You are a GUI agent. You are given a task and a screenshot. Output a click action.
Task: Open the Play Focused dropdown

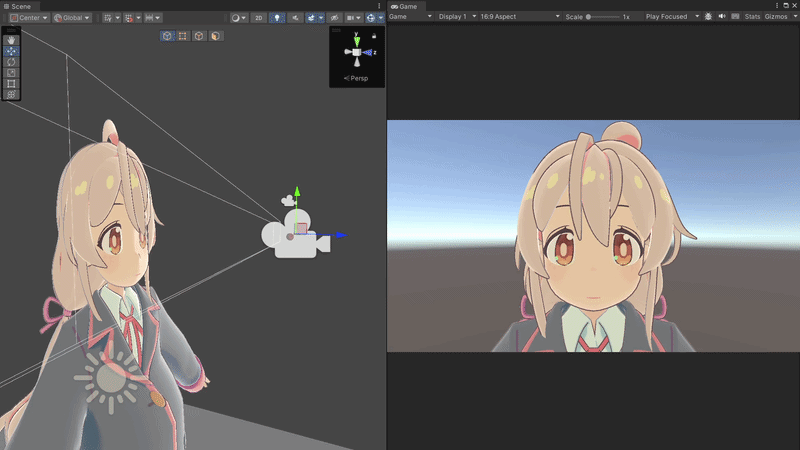pyautogui.click(x=672, y=16)
